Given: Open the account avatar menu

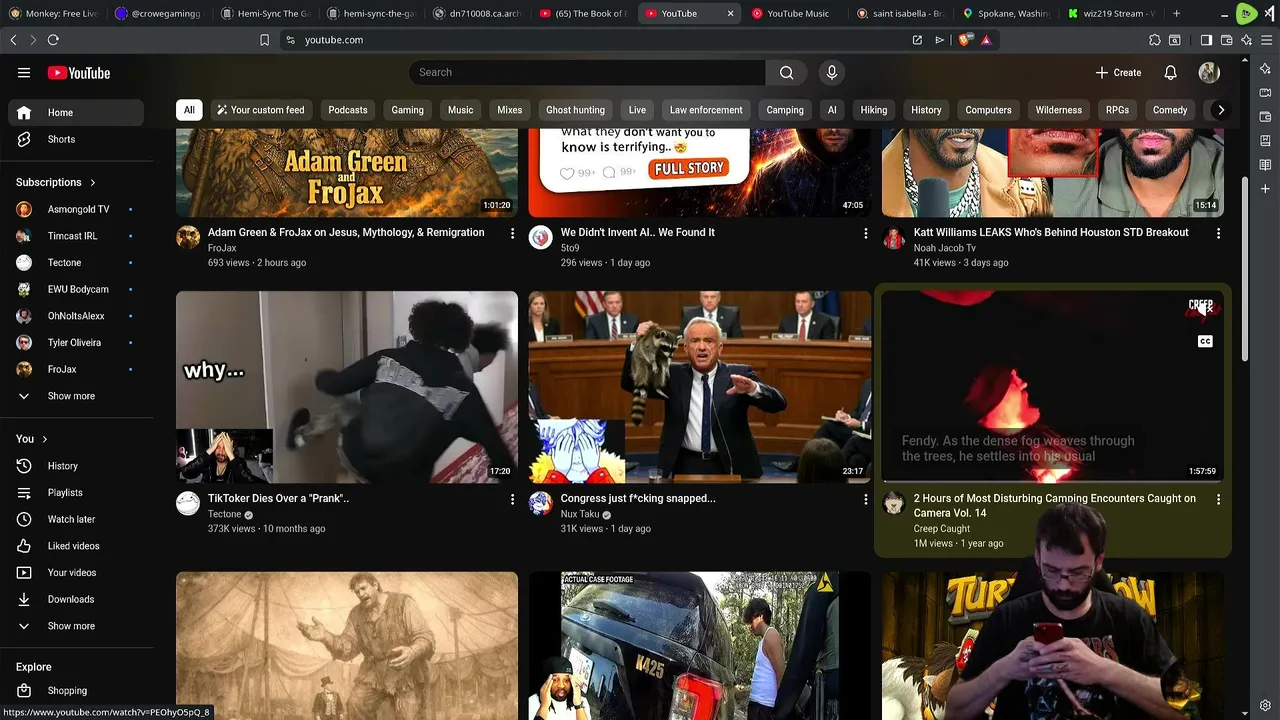Looking at the screenshot, I should tap(1209, 73).
